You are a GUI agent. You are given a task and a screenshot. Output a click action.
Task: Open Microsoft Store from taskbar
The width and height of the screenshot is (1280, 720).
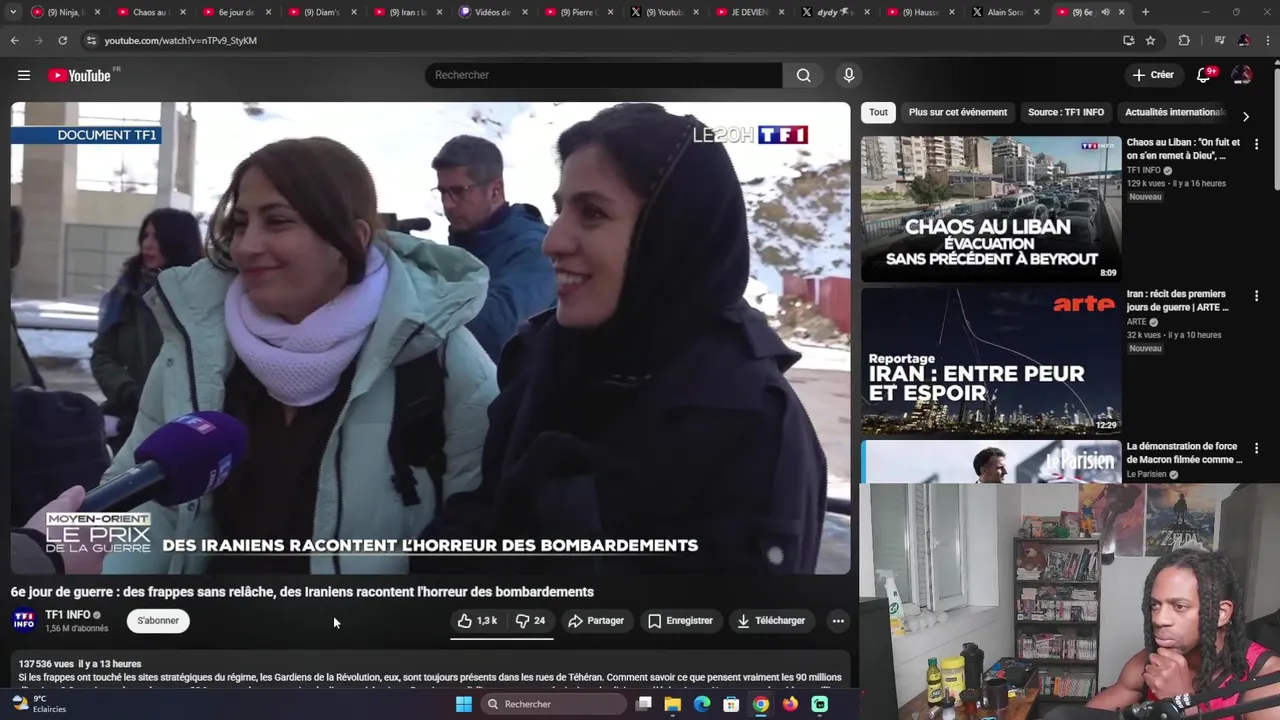point(731,704)
